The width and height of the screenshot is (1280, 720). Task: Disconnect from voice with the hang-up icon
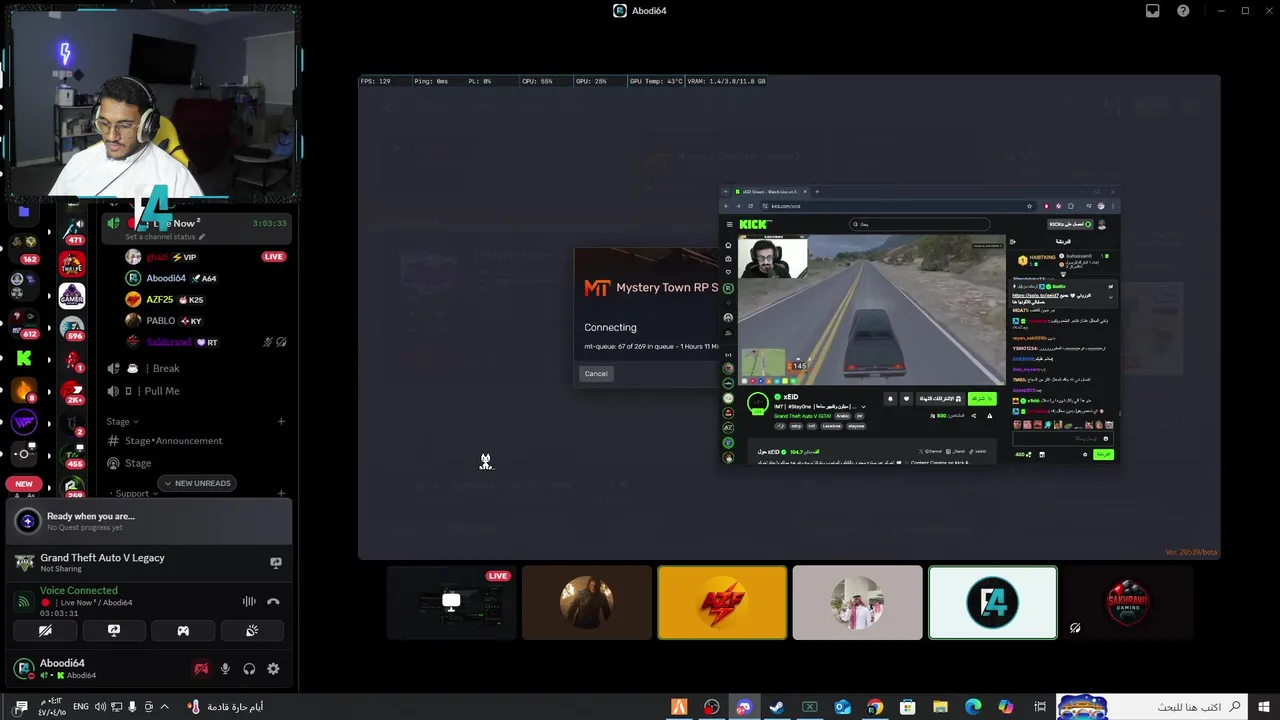[x=273, y=601]
